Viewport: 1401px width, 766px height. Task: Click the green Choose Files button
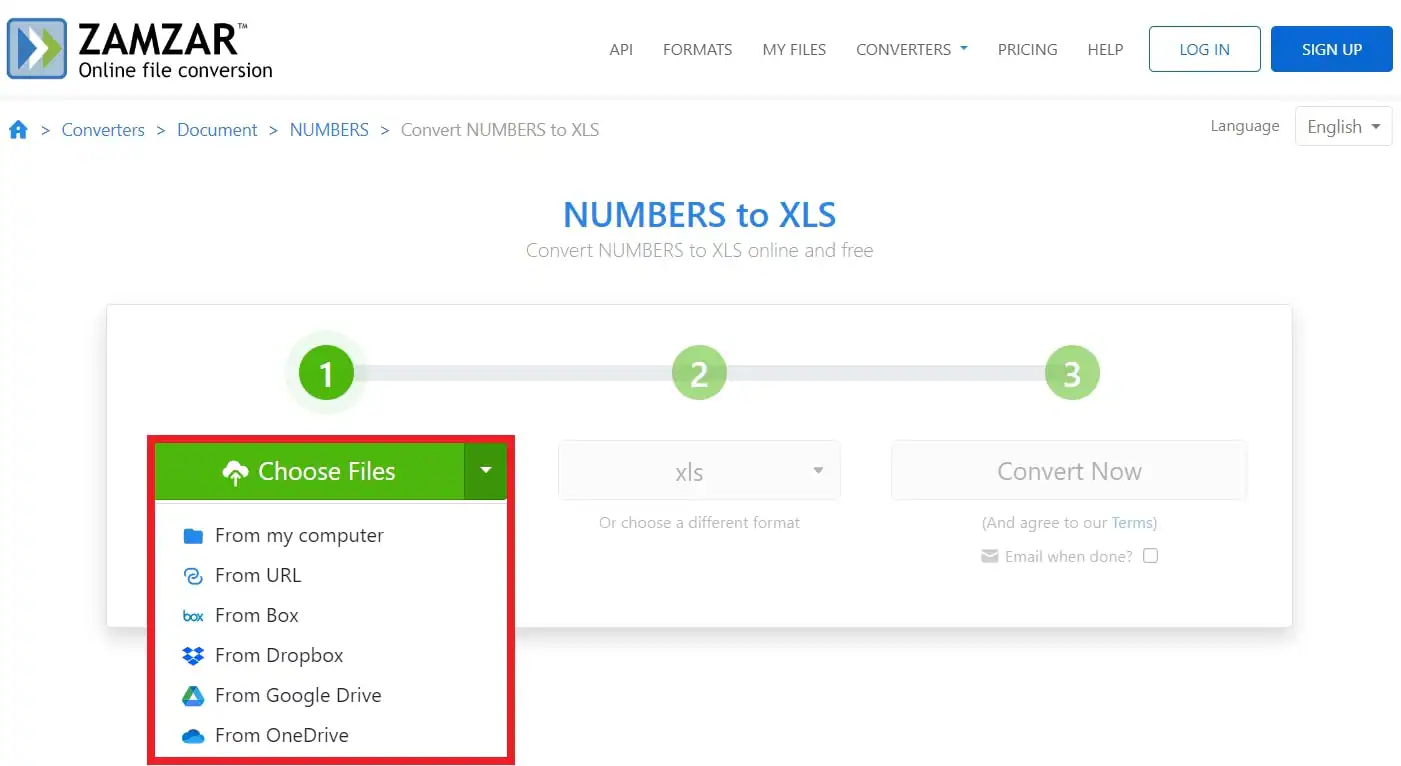coord(309,471)
